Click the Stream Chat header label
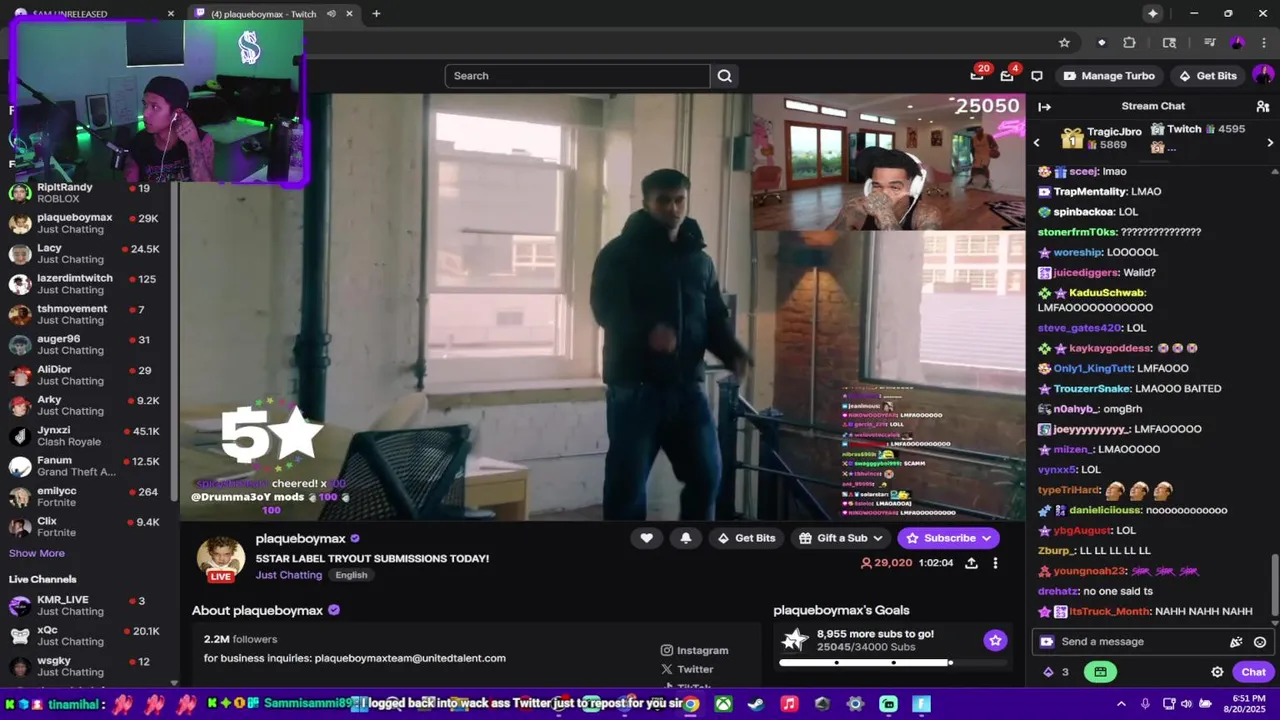Screen dimensions: 1280x720 (x=1153, y=106)
